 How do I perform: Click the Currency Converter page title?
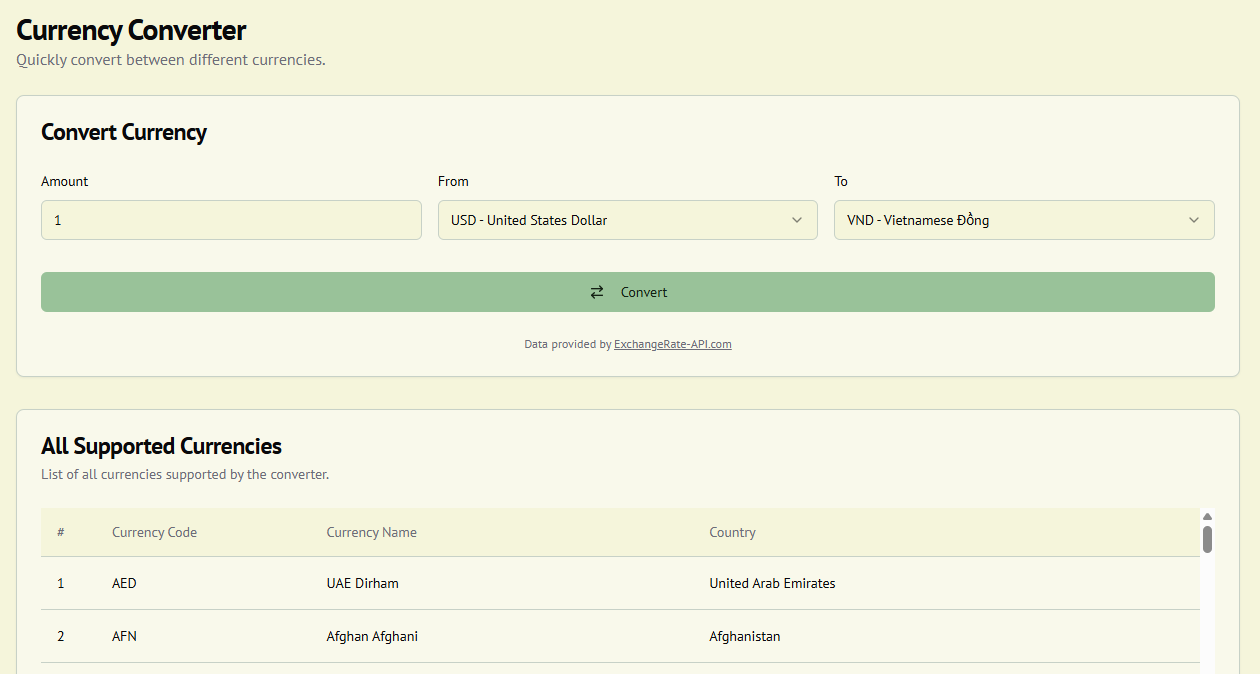131,30
